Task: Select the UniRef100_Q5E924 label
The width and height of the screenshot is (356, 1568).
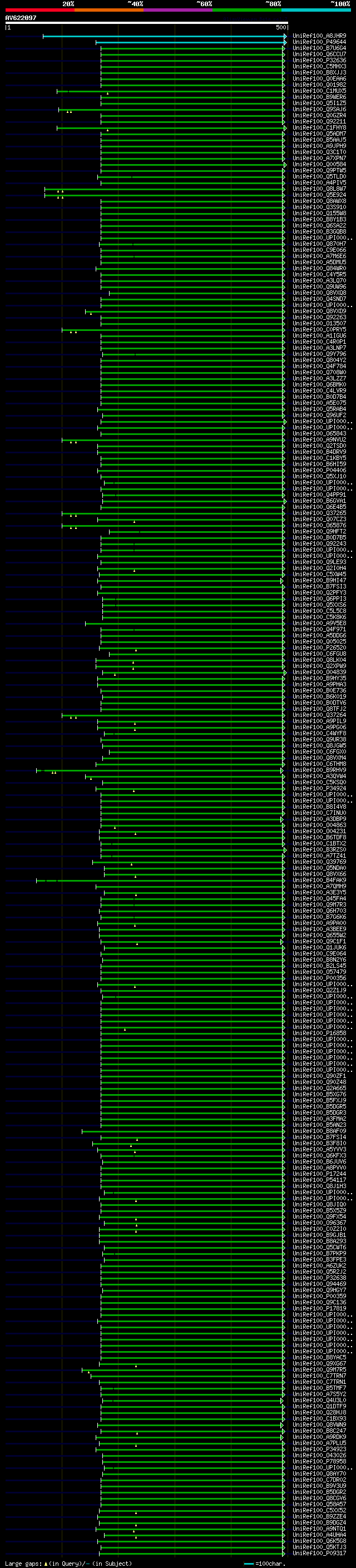Action: 319,195
